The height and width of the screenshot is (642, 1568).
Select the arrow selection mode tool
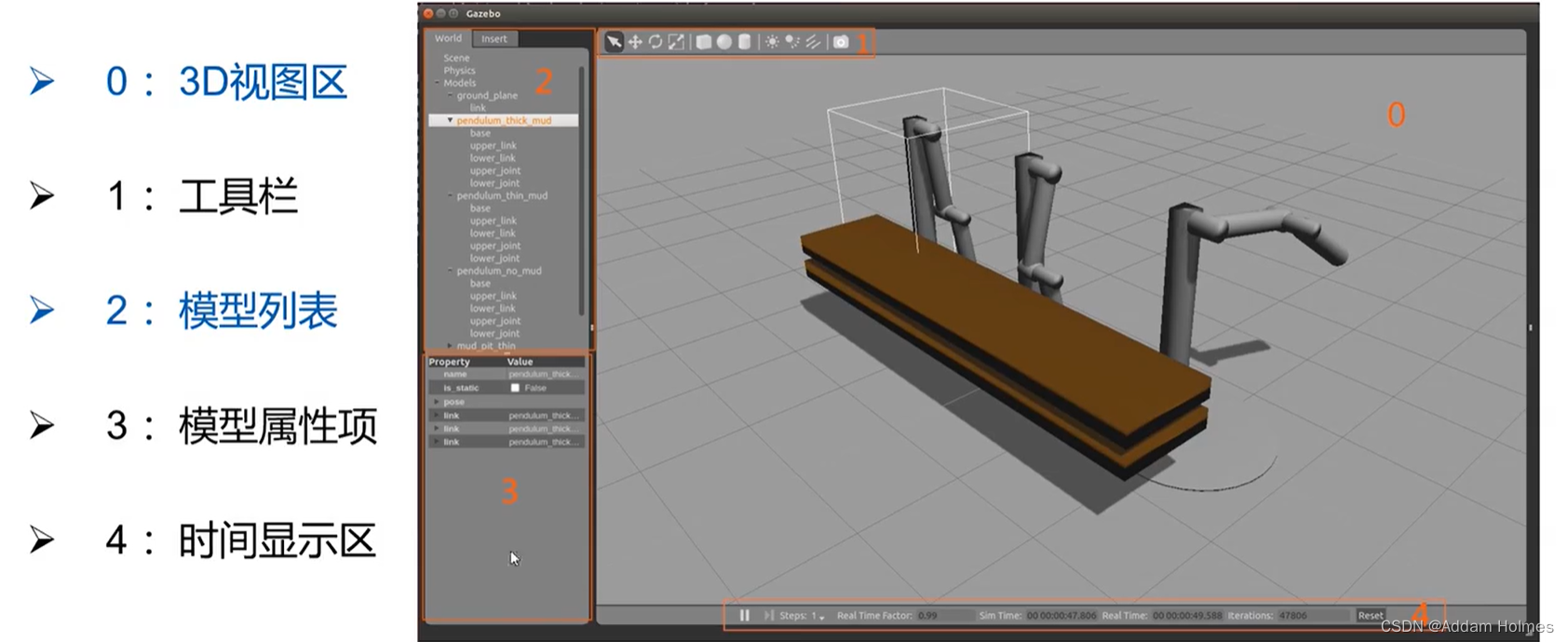click(x=614, y=42)
